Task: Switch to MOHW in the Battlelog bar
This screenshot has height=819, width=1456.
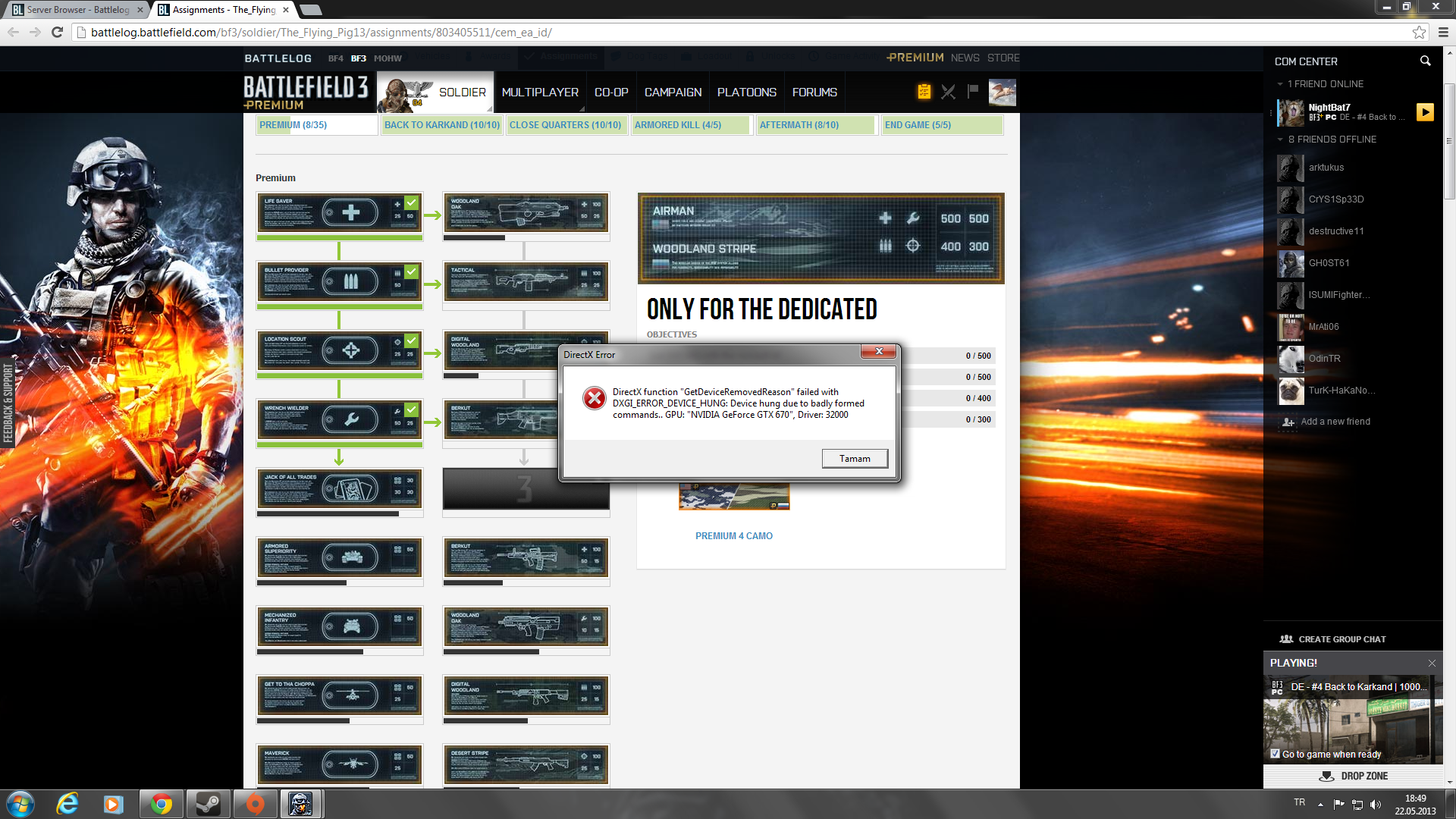Action: coord(388,58)
